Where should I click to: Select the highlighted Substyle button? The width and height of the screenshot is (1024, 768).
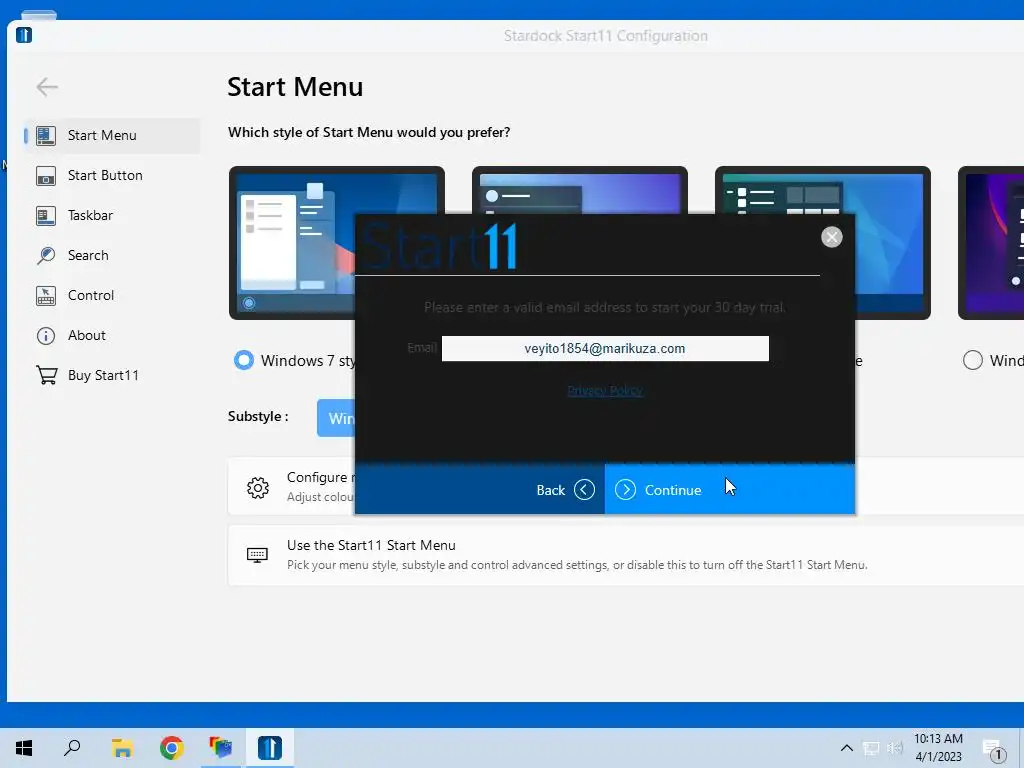(336, 418)
